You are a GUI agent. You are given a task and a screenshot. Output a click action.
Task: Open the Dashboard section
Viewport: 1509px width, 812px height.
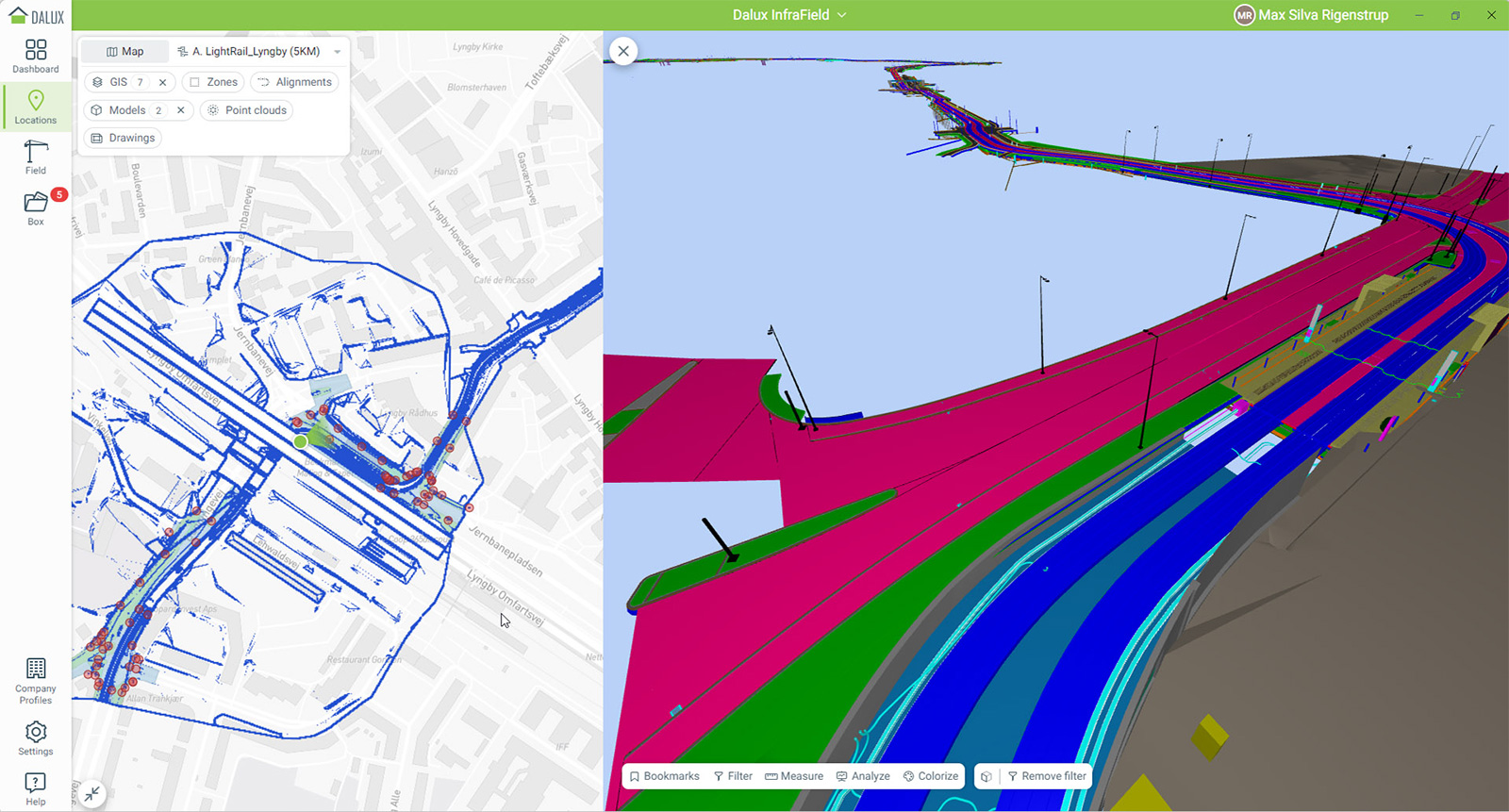click(36, 57)
